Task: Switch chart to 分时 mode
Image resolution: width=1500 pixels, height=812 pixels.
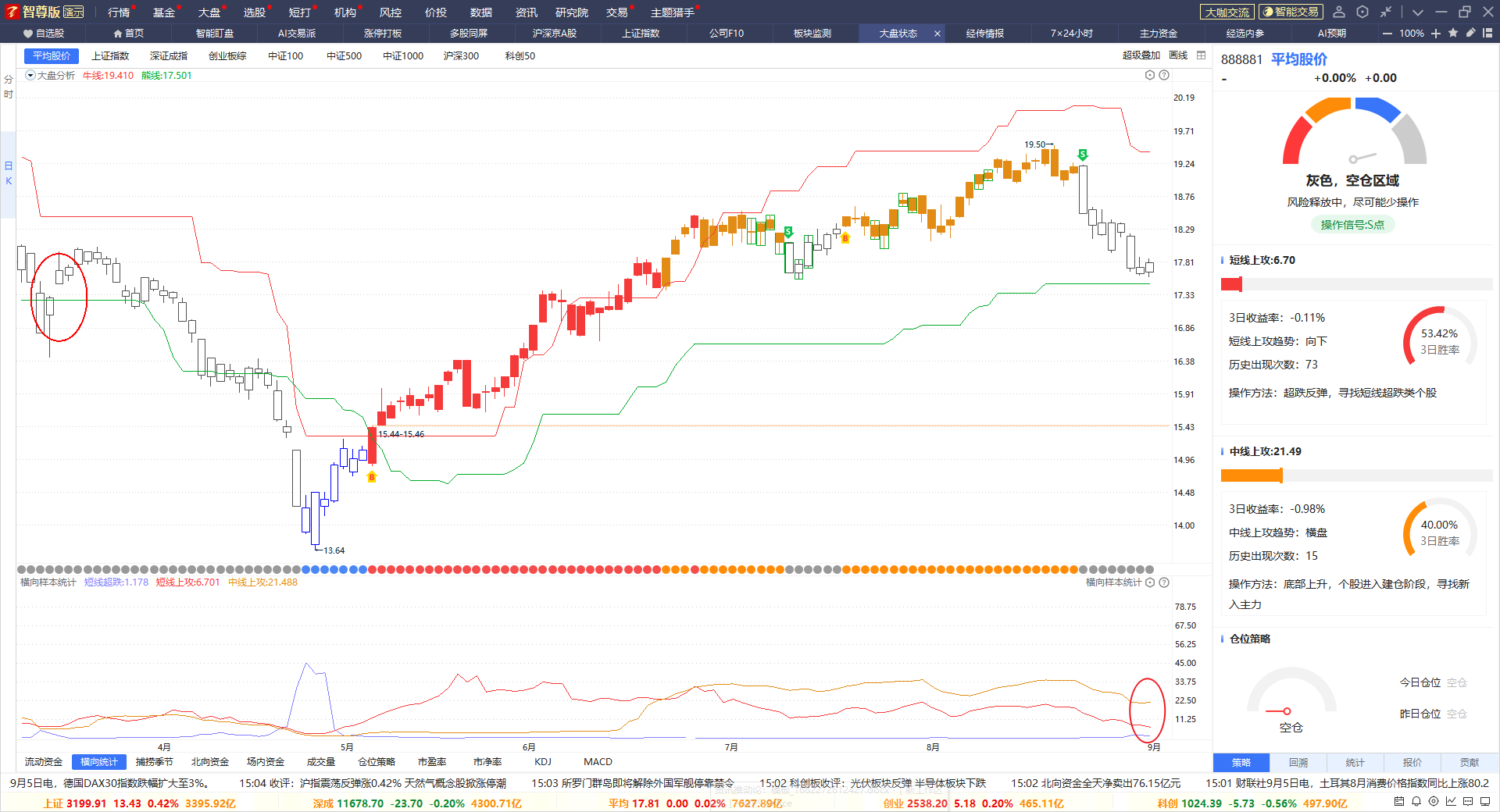Action: (x=9, y=87)
